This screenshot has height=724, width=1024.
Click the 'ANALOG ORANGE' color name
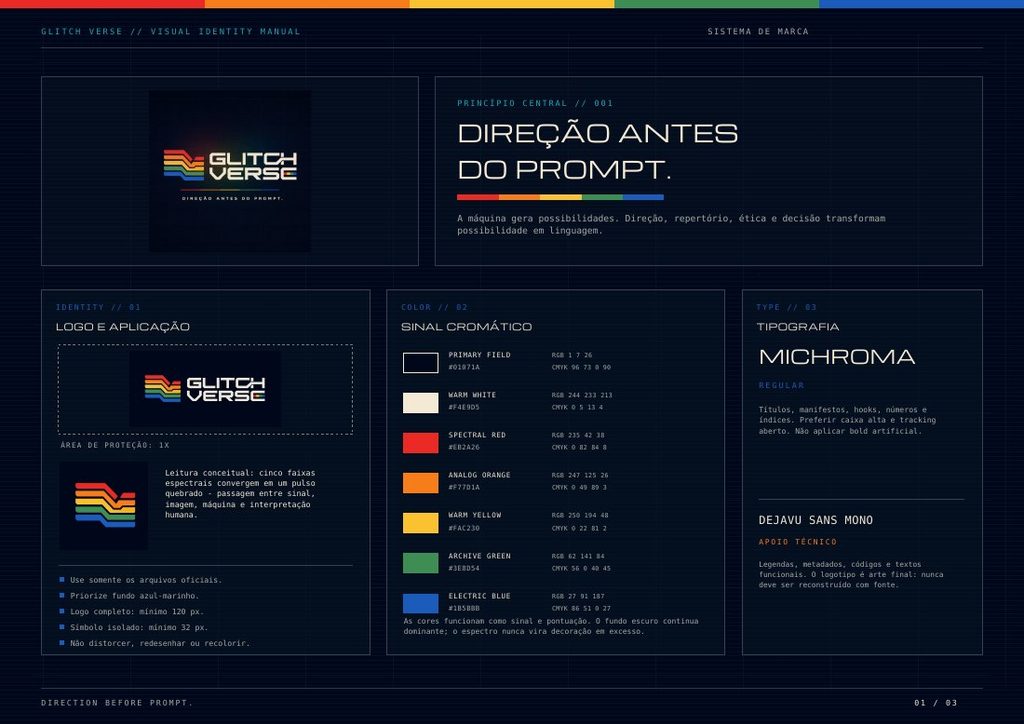(x=479, y=475)
